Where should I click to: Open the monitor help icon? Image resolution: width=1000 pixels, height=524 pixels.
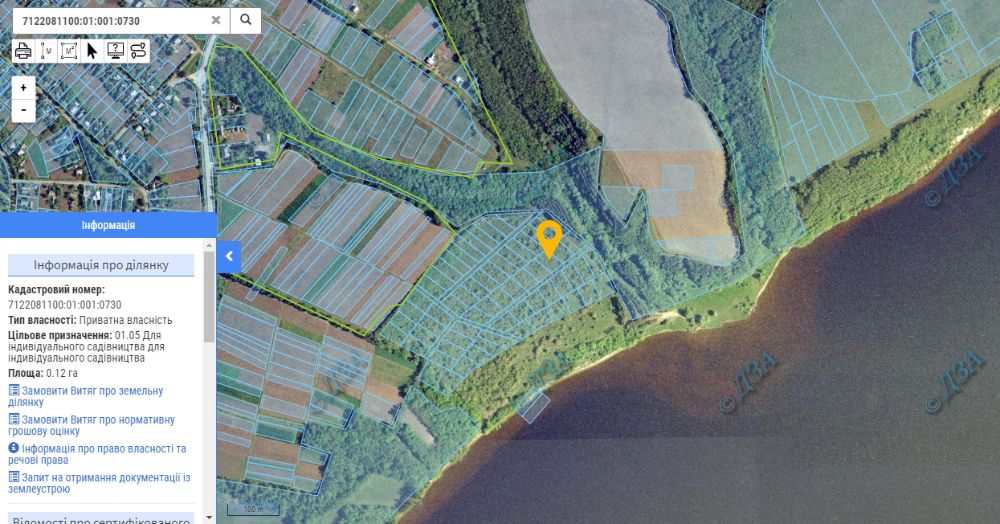coord(115,51)
